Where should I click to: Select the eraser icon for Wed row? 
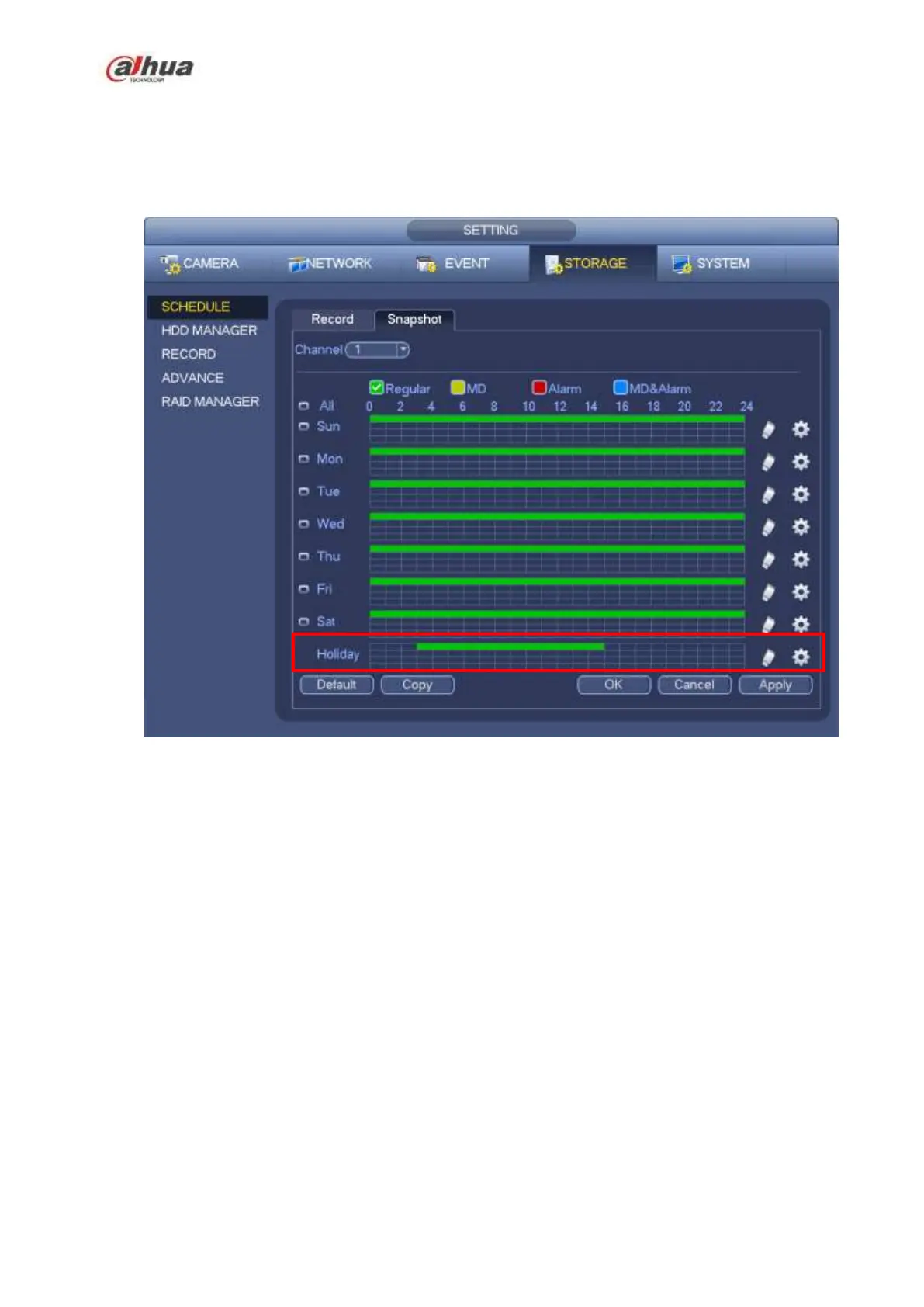768,528
